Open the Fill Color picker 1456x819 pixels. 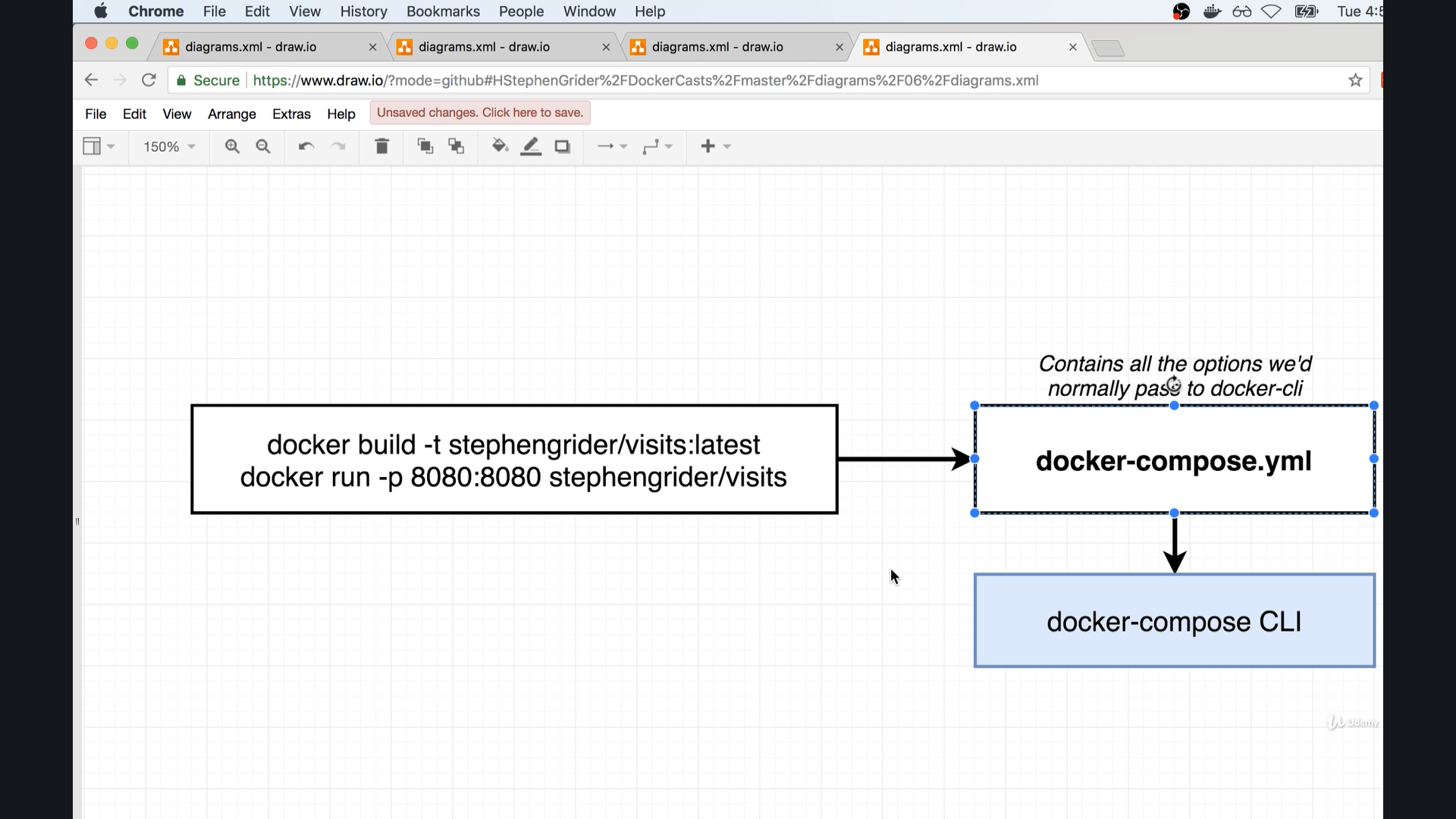[500, 146]
